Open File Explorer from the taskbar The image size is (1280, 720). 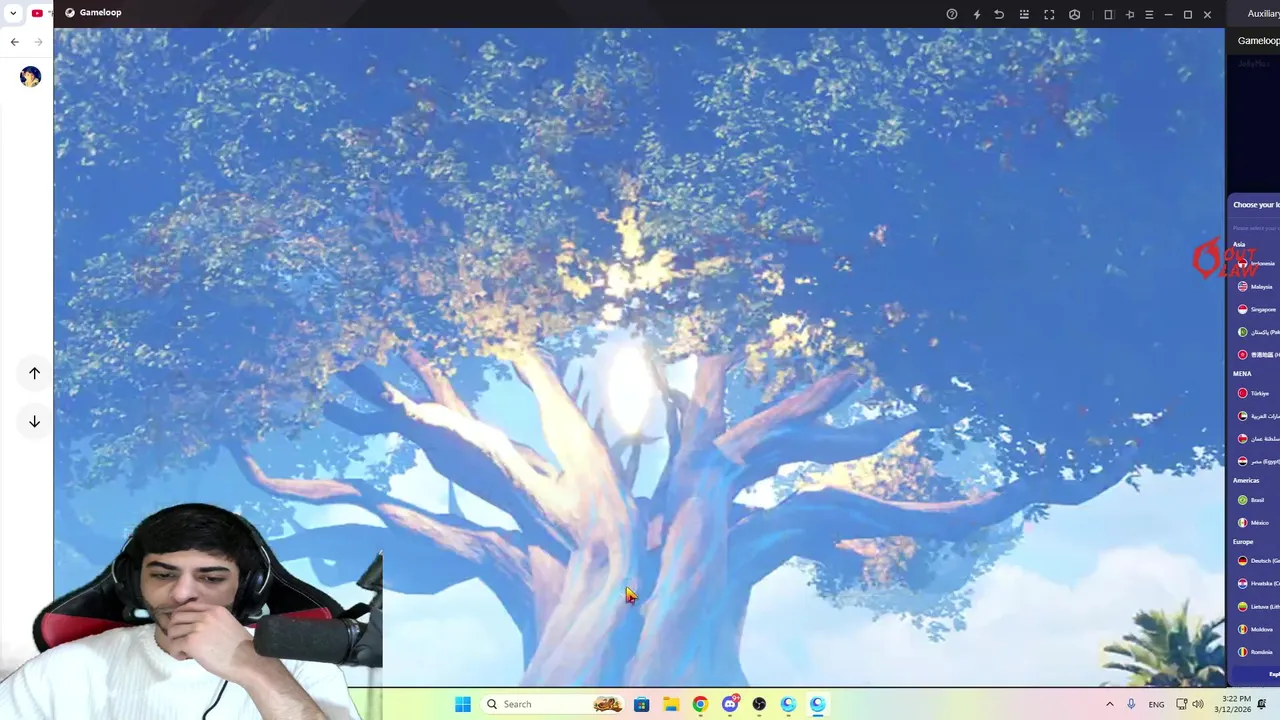(x=671, y=704)
